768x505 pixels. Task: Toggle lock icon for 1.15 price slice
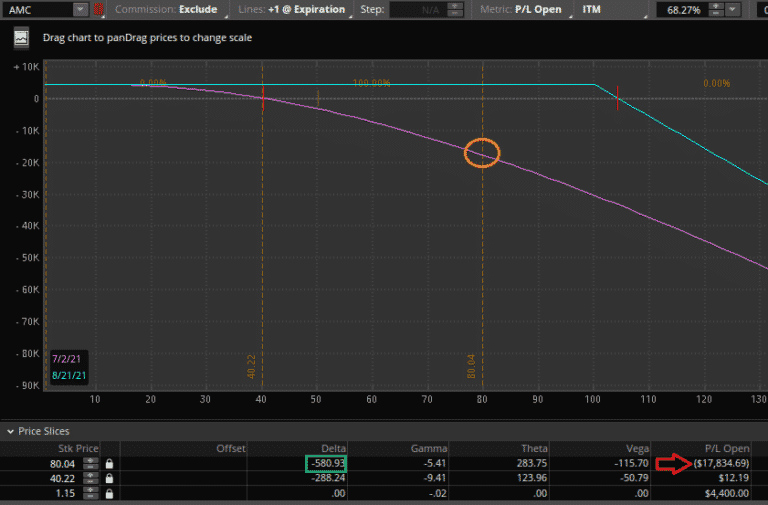tap(108, 493)
